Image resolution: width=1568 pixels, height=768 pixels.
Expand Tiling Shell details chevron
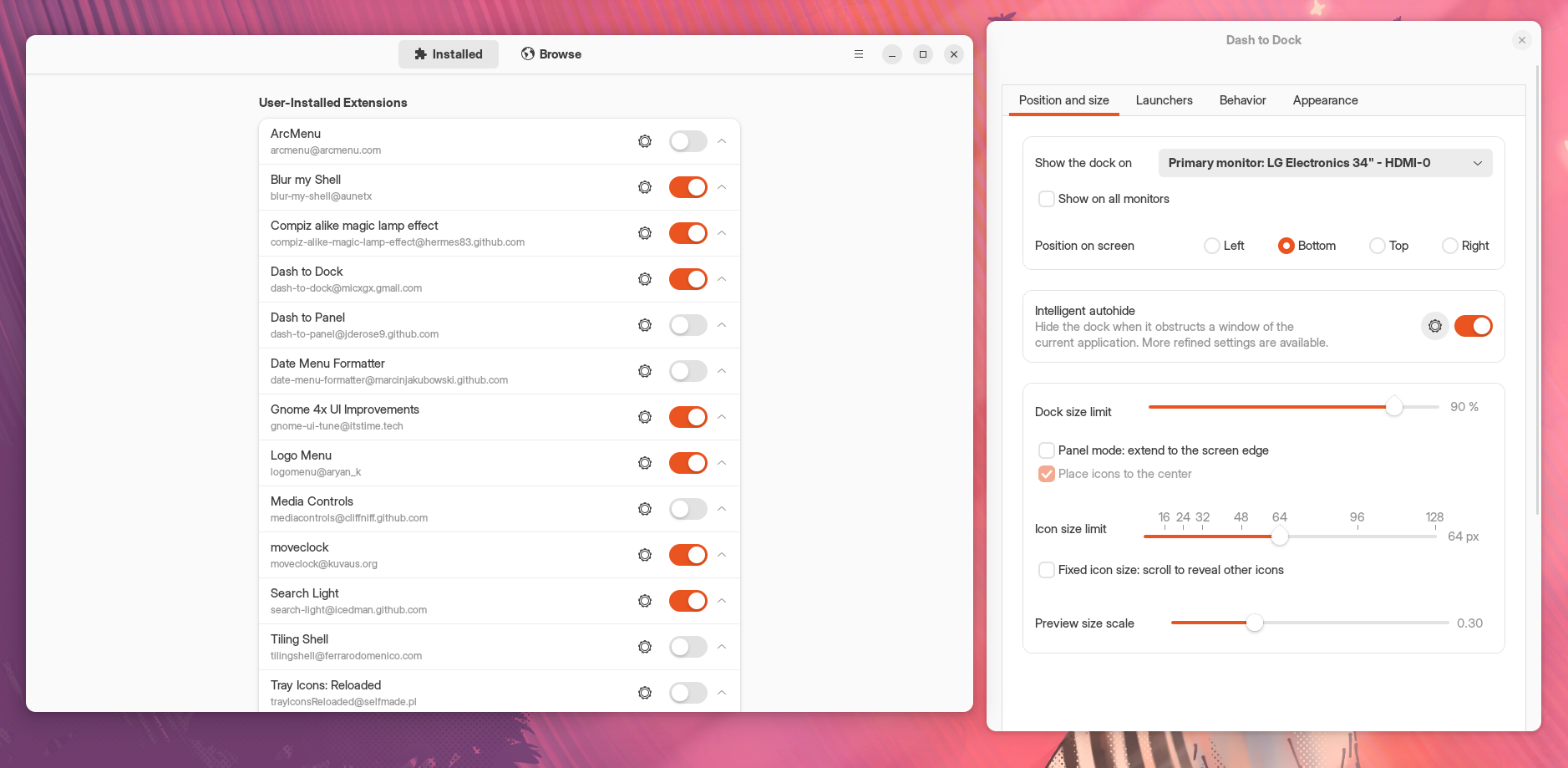[x=722, y=647]
